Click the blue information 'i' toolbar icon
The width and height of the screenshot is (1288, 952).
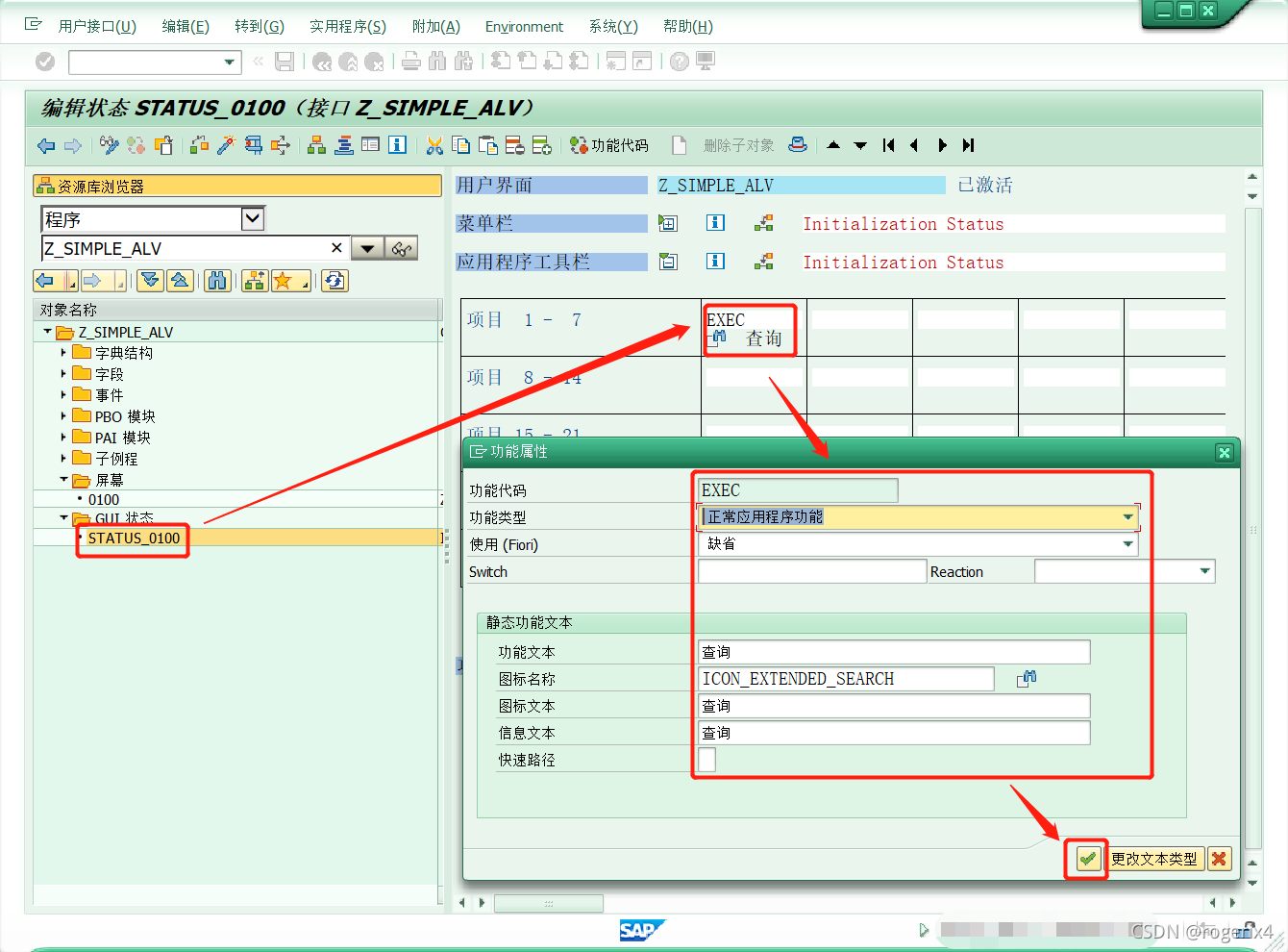click(x=398, y=145)
